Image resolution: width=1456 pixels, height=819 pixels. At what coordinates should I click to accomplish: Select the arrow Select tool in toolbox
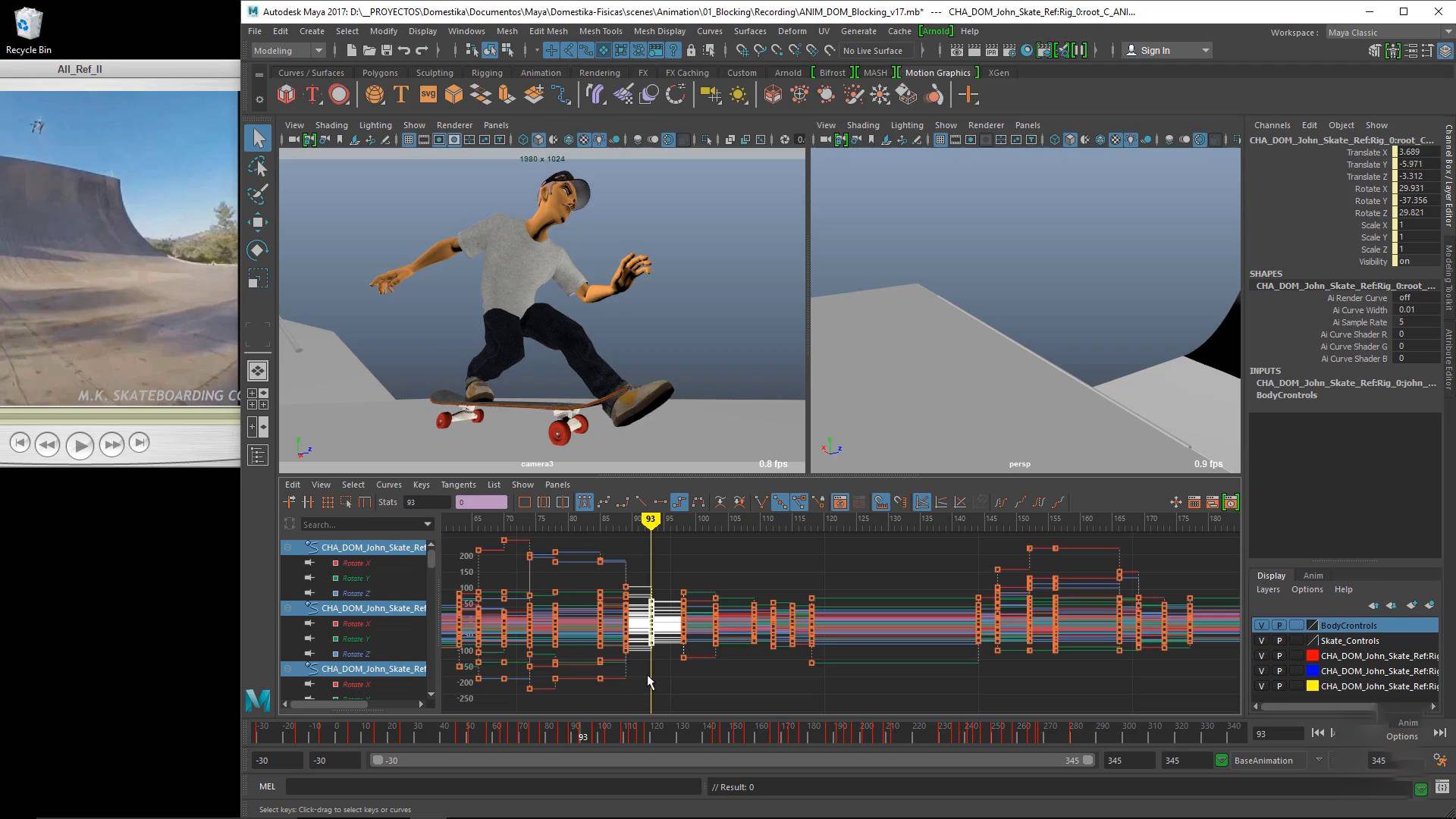[258, 138]
